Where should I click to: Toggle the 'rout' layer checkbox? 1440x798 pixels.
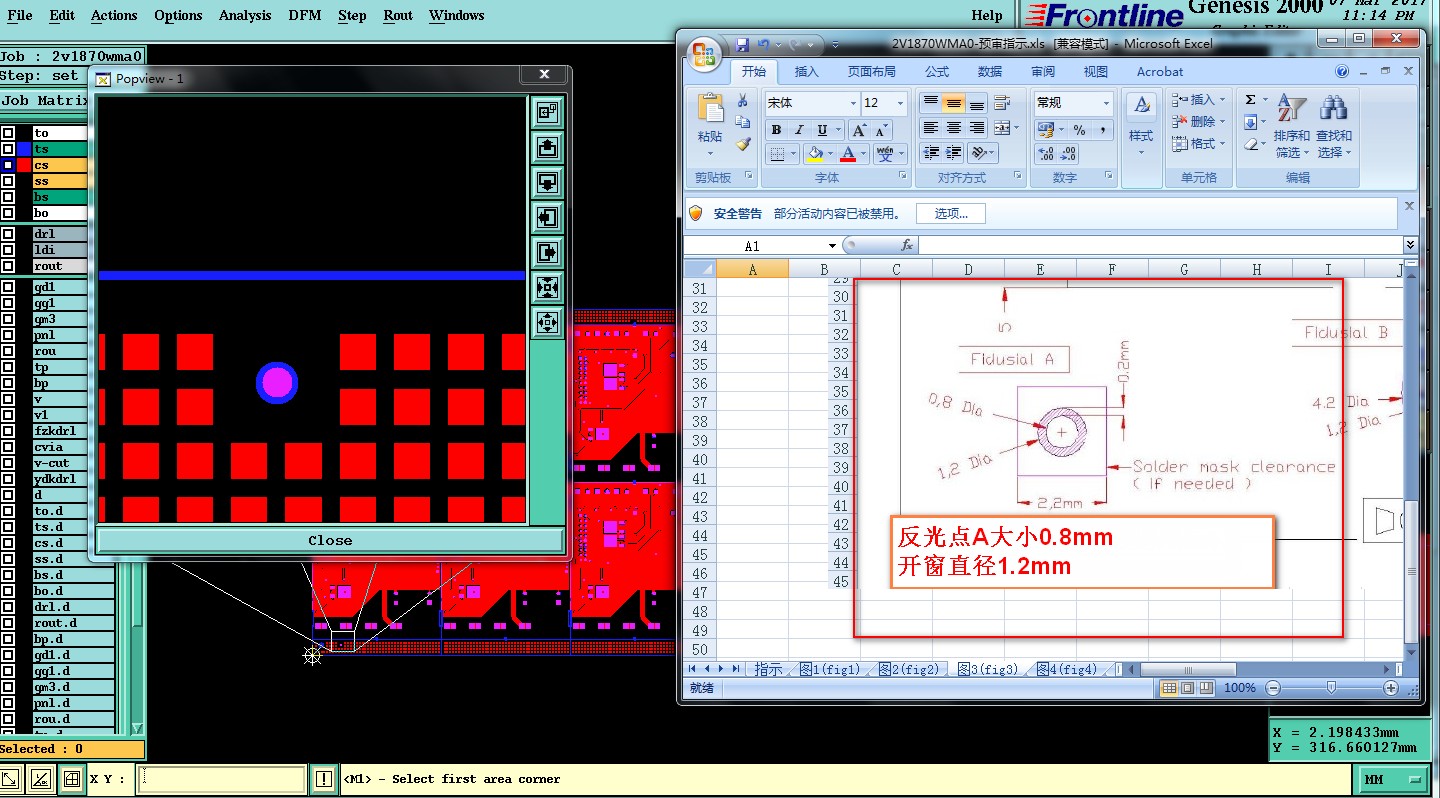[8, 266]
